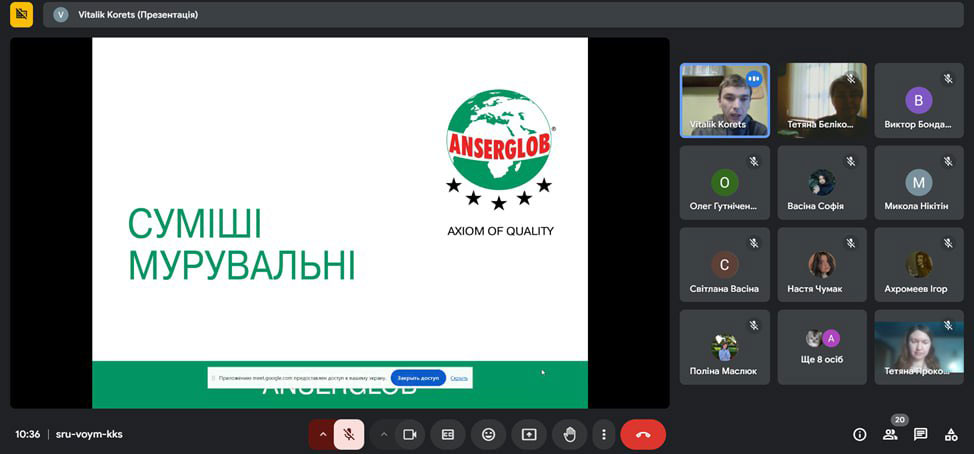Click the Суміші мурувальні slide title
The image size is (974, 454).
point(242,245)
